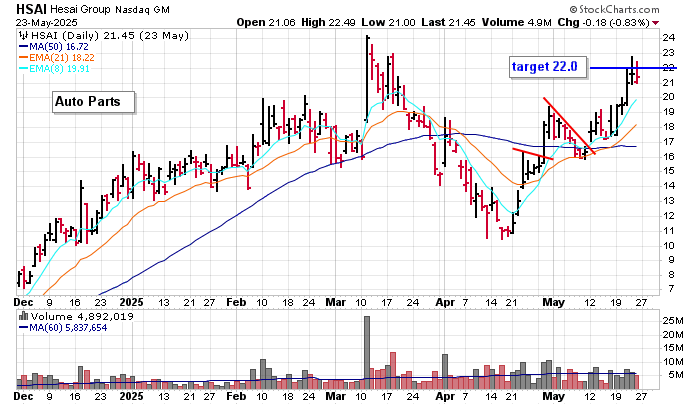This screenshot has height=405, width=700.
Task: Click the '2025' label on upper date axis
Action: point(132,302)
